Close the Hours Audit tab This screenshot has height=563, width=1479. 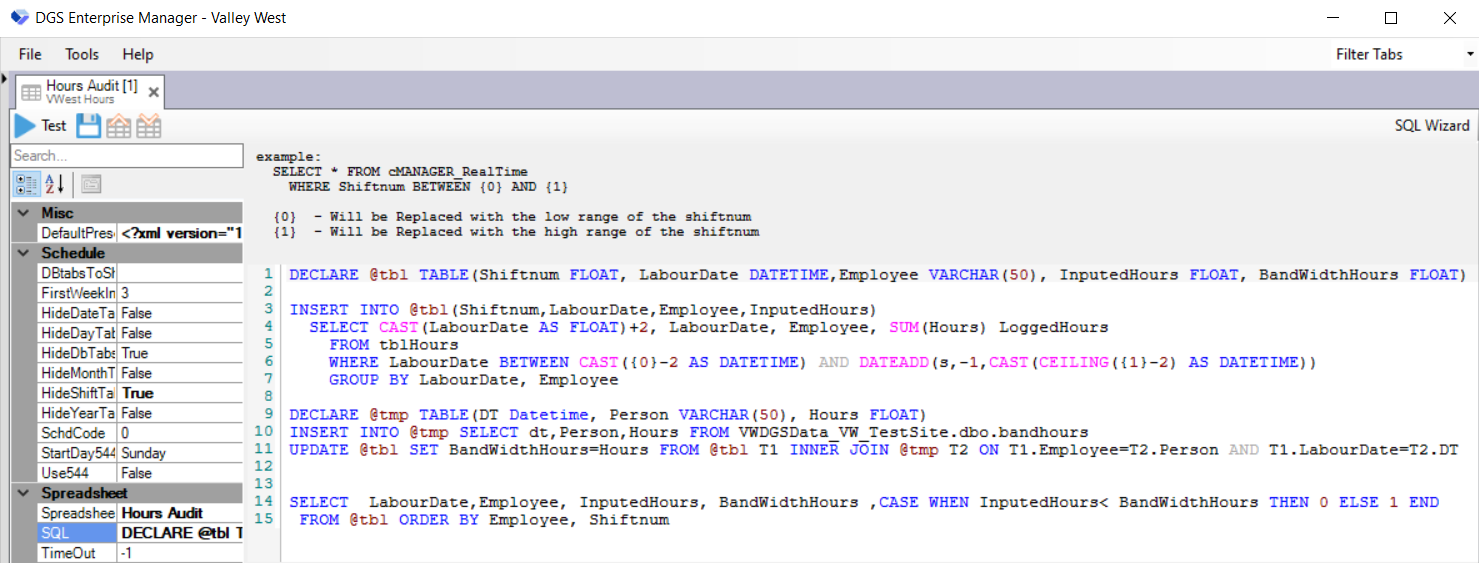[154, 92]
